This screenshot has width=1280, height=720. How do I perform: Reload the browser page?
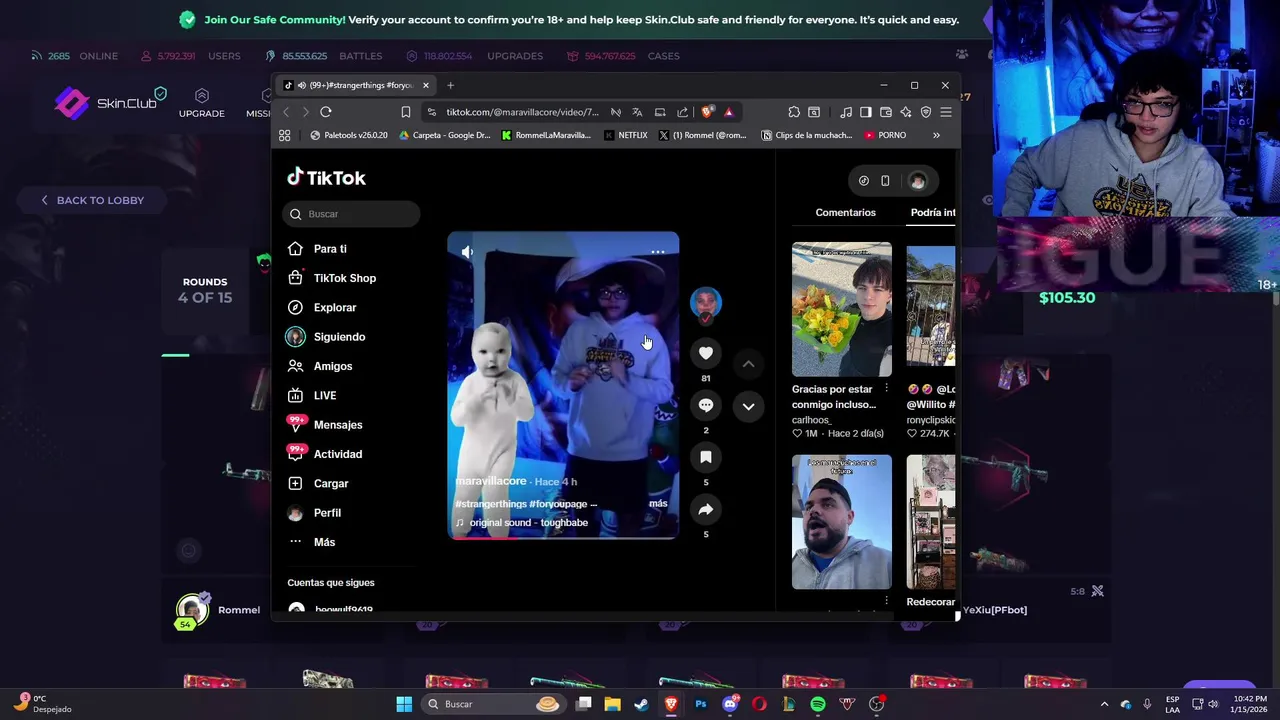[x=326, y=112]
